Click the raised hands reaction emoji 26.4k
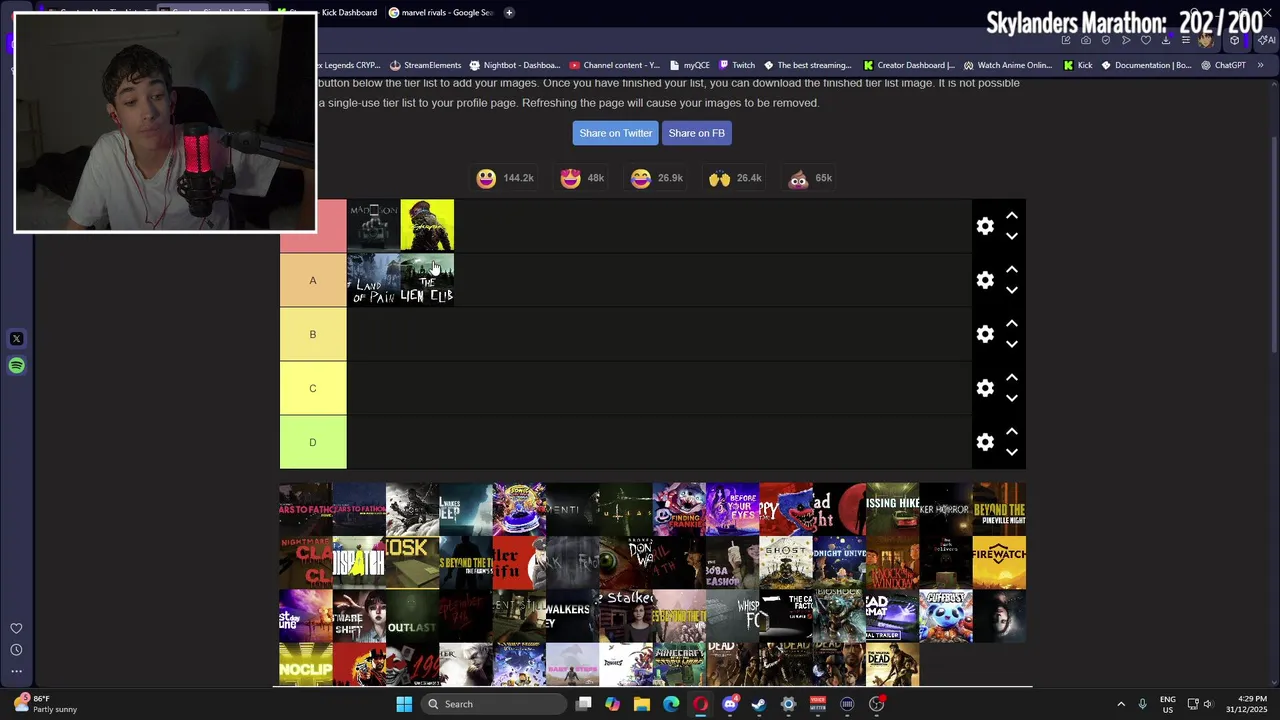Screen dimensions: 1280x720 coord(719,178)
